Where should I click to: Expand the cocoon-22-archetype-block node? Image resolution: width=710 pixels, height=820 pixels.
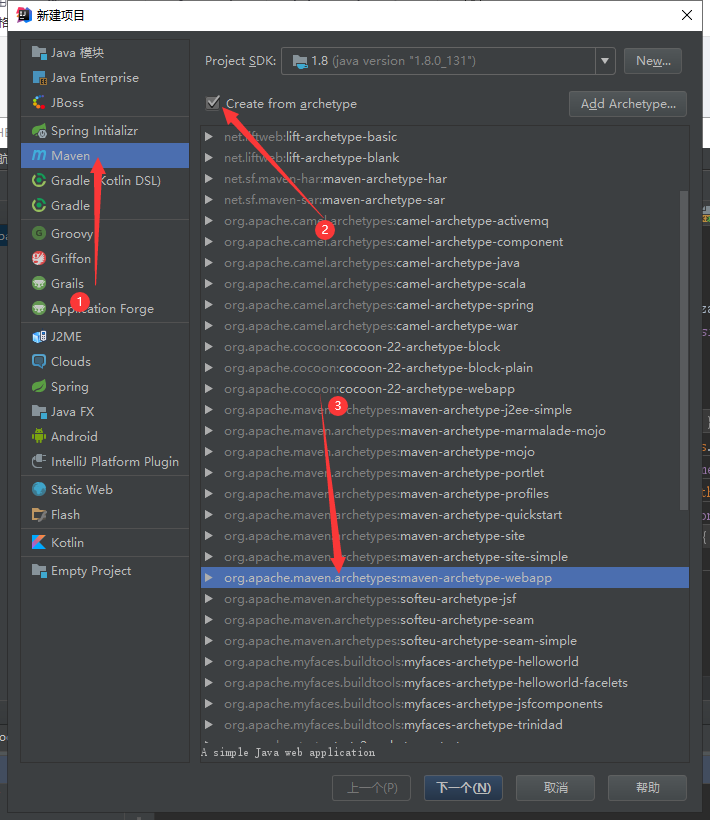[209, 347]
